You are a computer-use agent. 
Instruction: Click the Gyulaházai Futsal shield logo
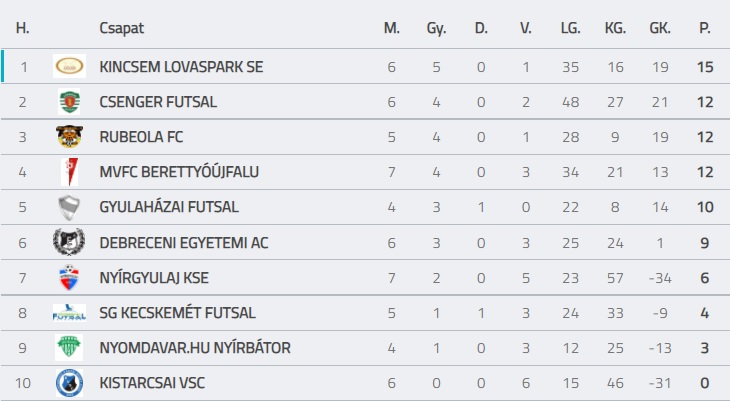[x=69, y=207]
